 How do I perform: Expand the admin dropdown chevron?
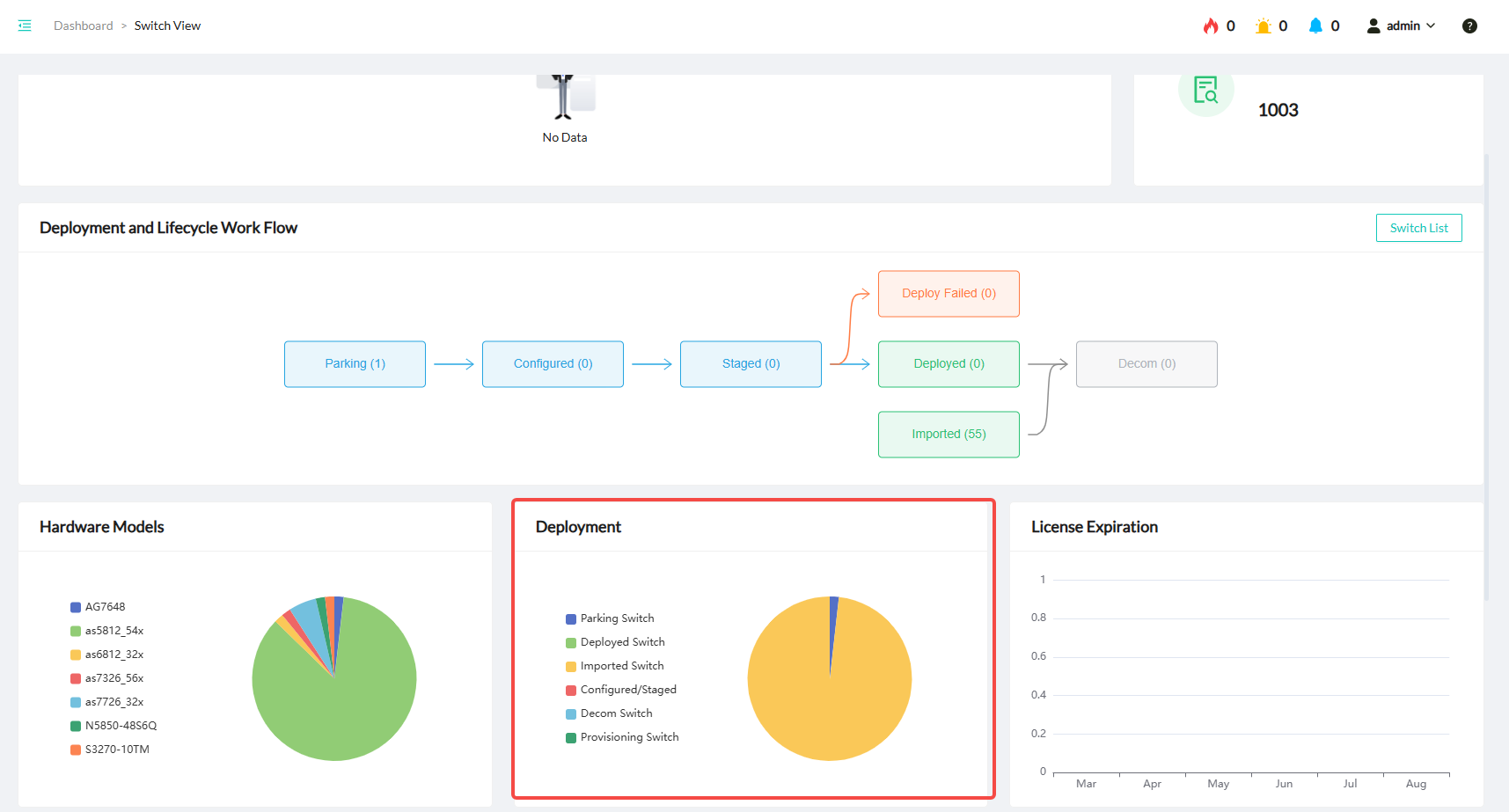[x=1431, y=26]
